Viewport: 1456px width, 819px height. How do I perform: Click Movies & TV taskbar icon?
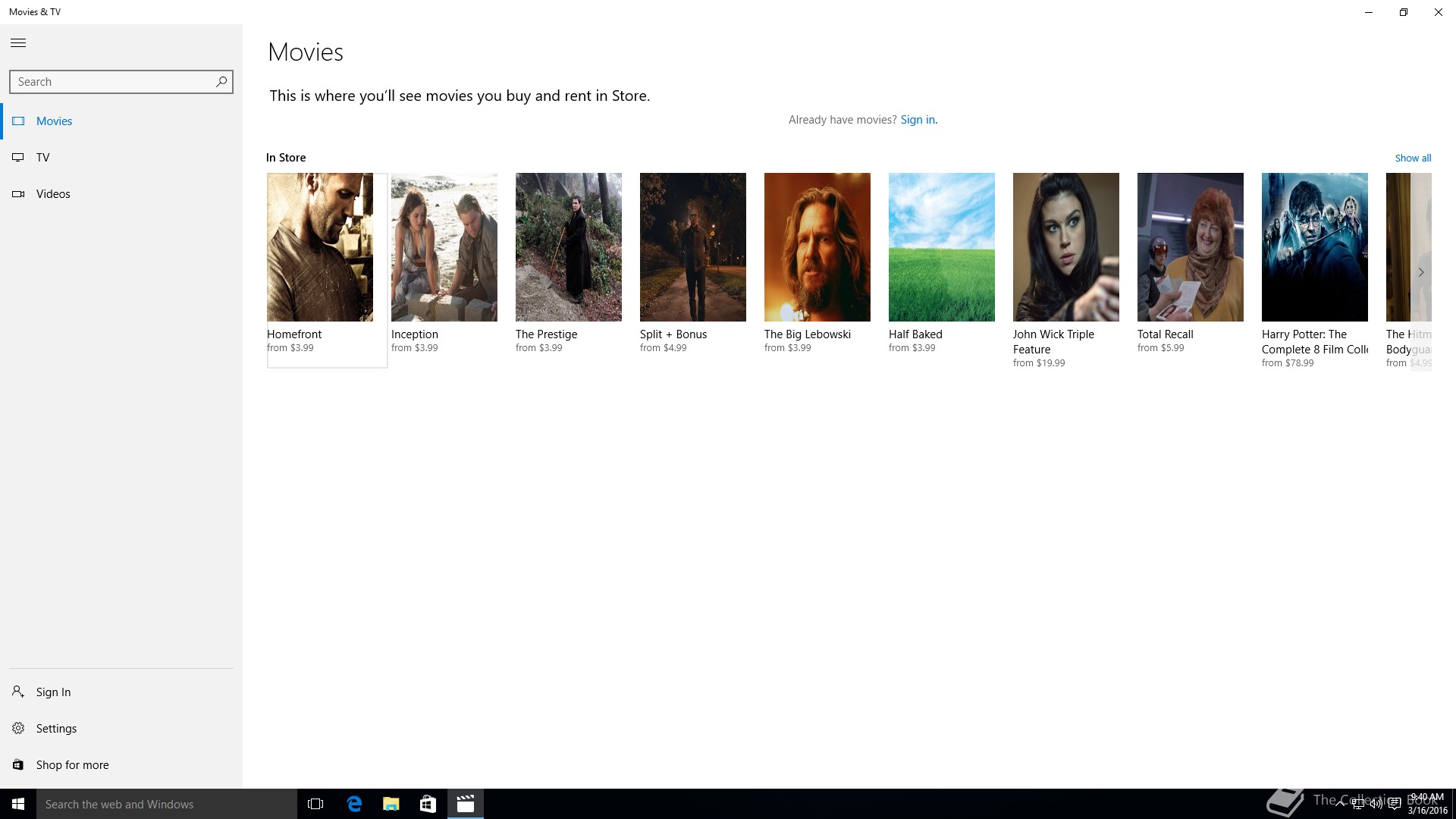point(466,804)
